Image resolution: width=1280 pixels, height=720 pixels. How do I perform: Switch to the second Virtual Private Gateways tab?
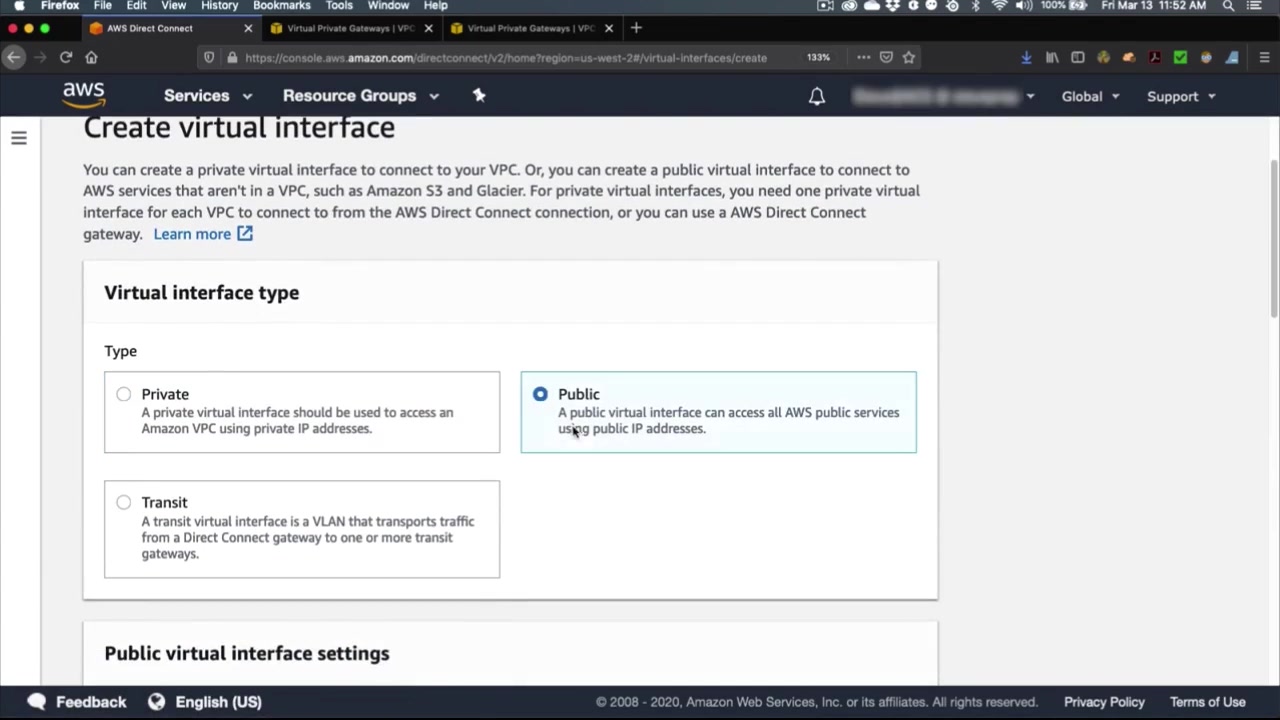pos(530,28)
